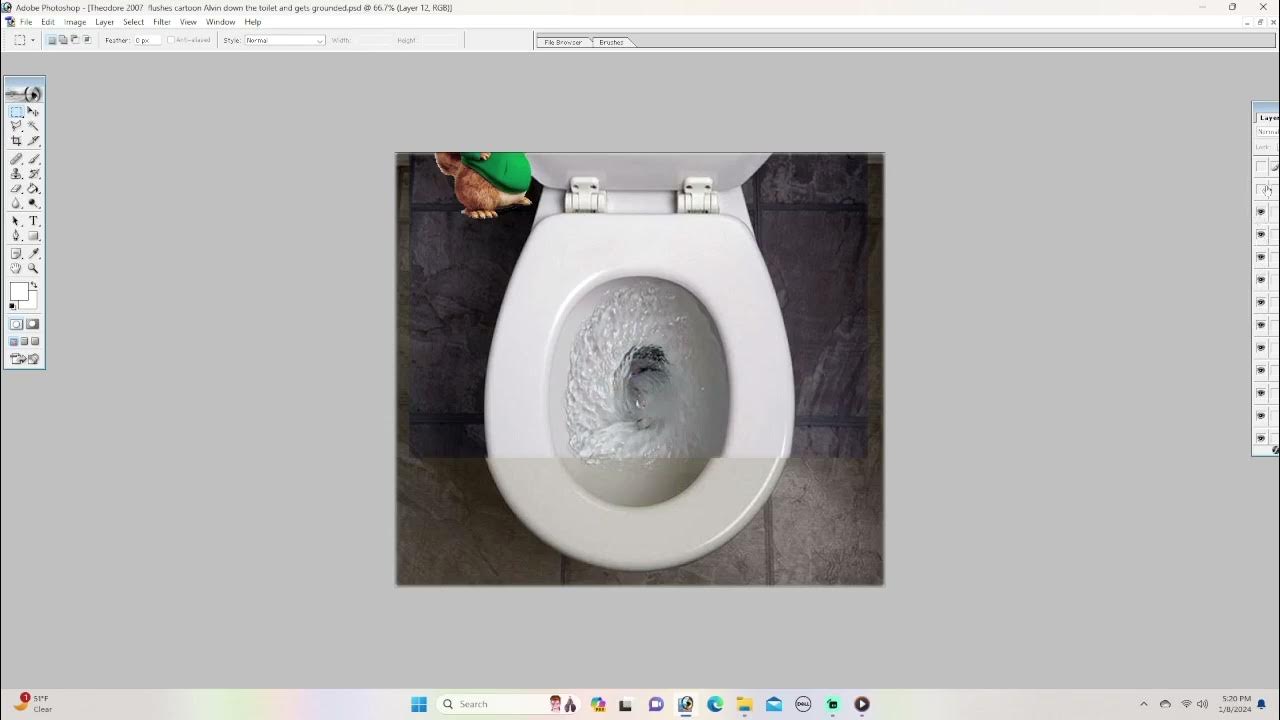Select the Crop tool
This screenshot has width=1280, height=720.
pos(16,141)
